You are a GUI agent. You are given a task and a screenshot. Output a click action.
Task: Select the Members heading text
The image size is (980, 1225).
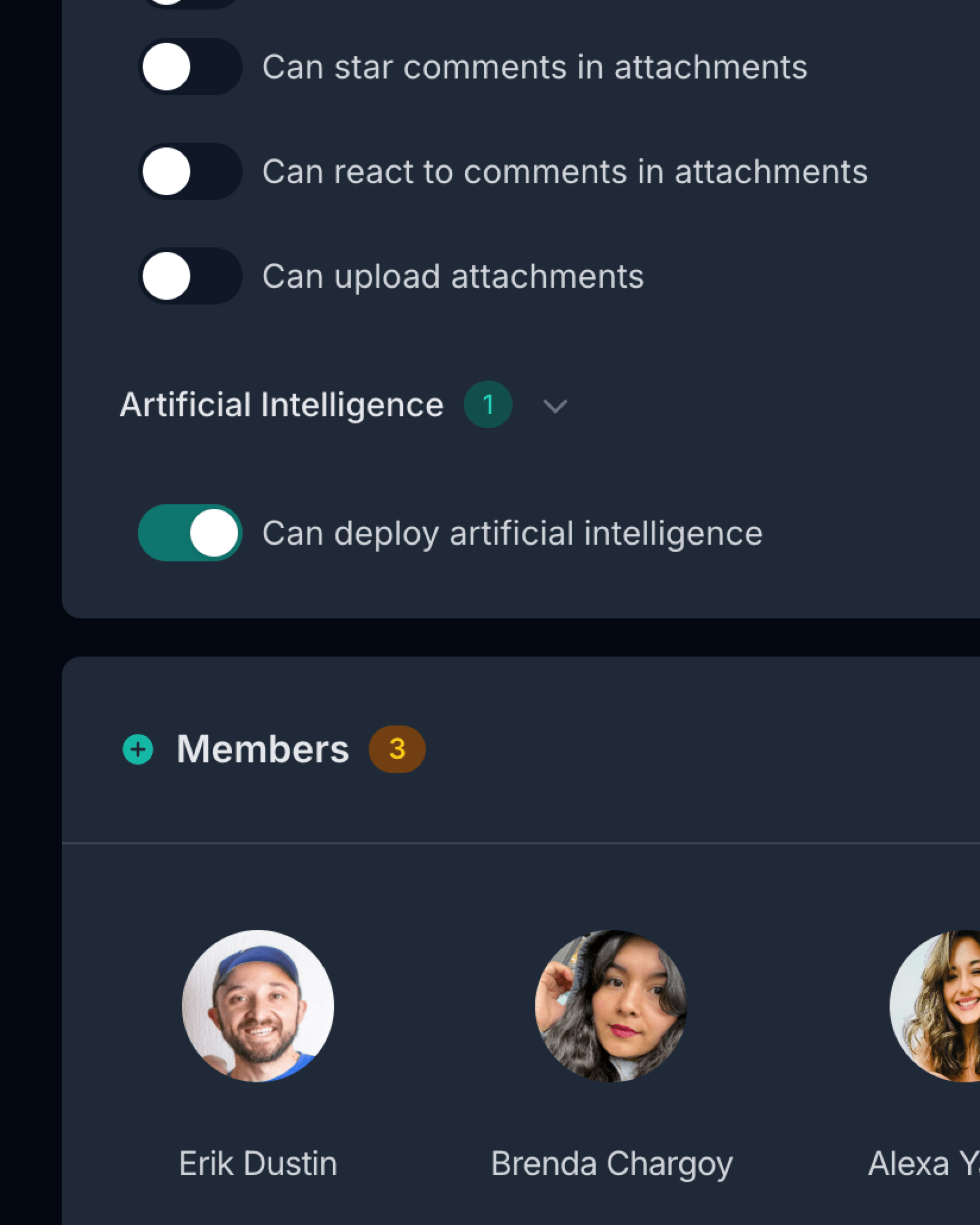(x=262, y=749)
